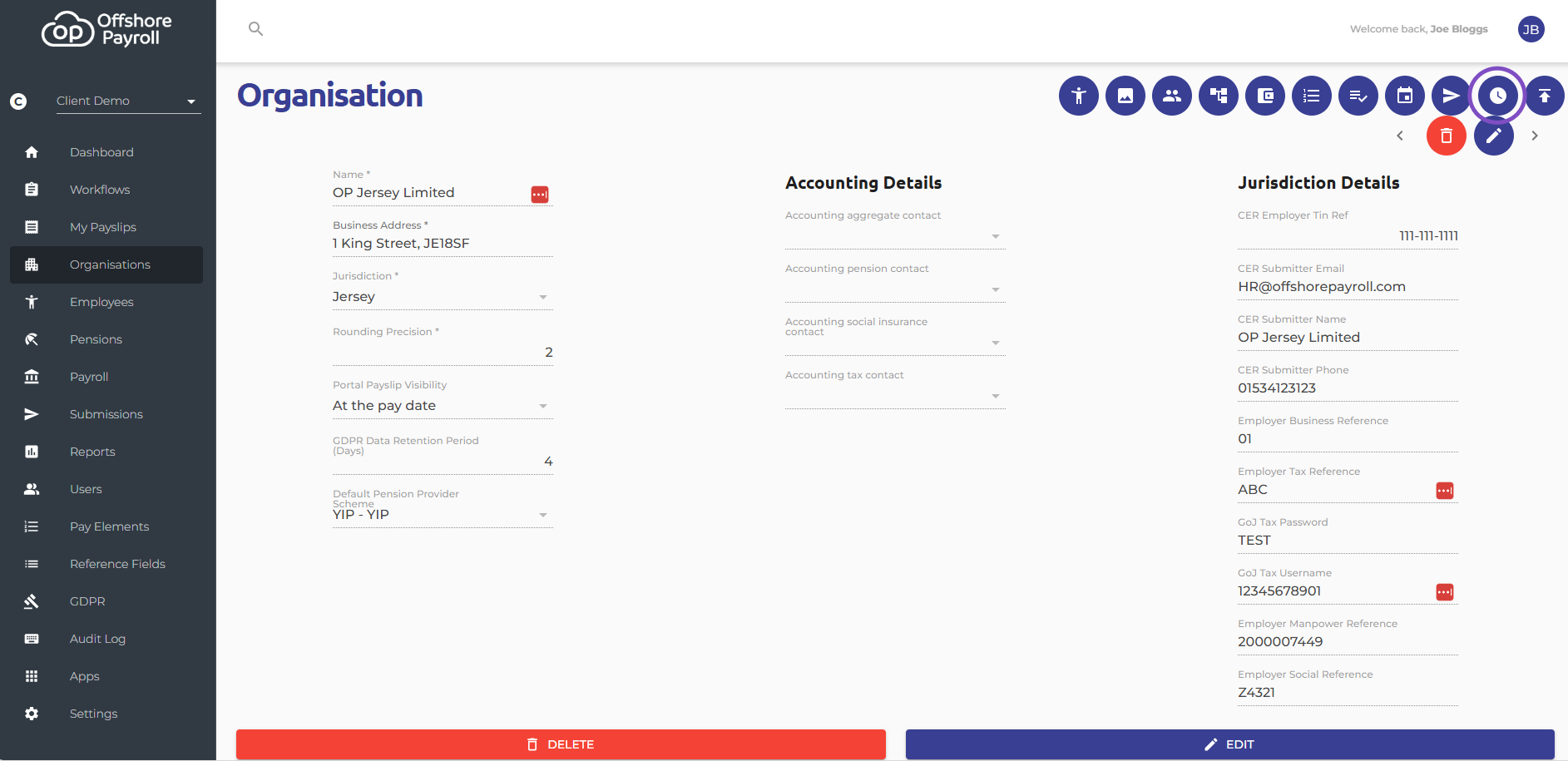This screenshot has height=761, width=1568.
Task: Click the wallet icon in the toolbar
Action: [1265, 96]
